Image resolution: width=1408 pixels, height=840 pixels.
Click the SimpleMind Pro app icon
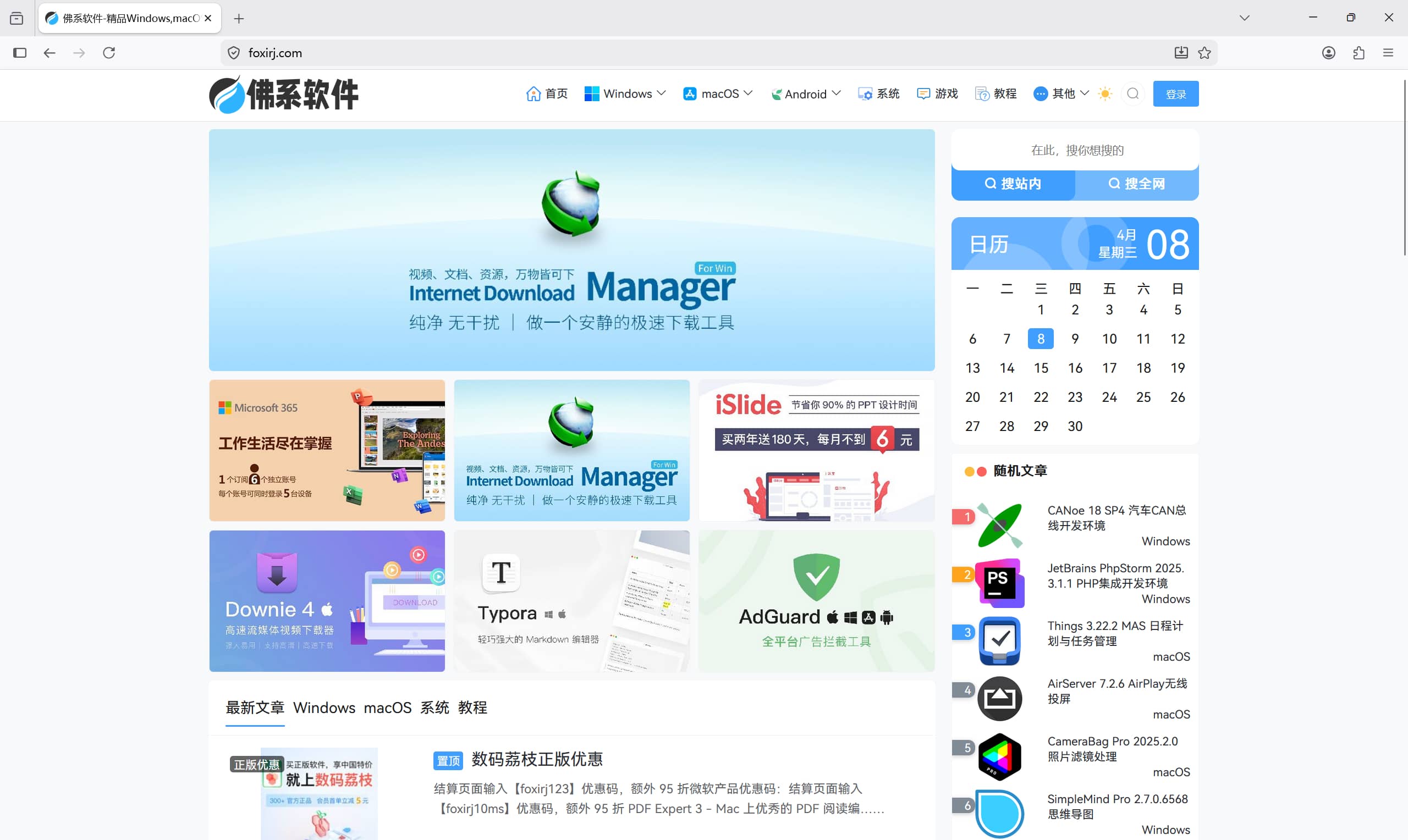[1000, 814]
